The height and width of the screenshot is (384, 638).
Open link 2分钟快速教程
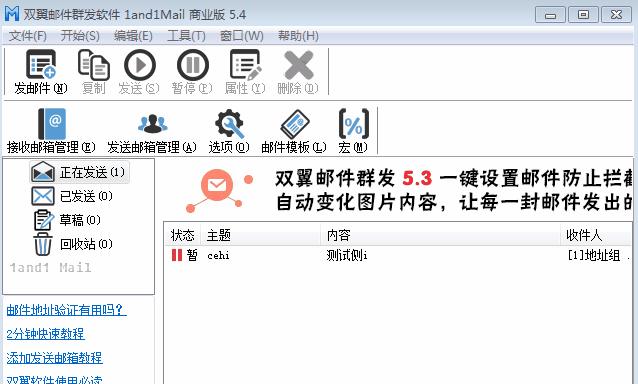(46, 334)
